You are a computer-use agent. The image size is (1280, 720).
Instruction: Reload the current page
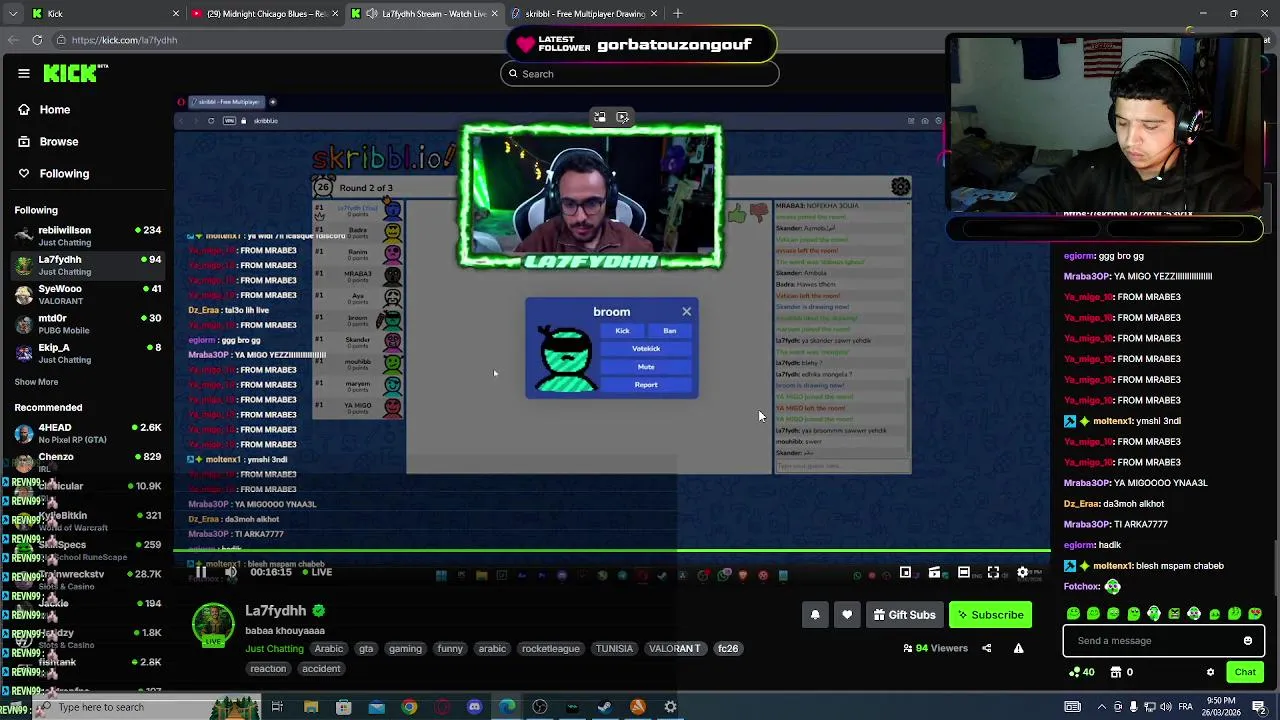tap(37, 40)
